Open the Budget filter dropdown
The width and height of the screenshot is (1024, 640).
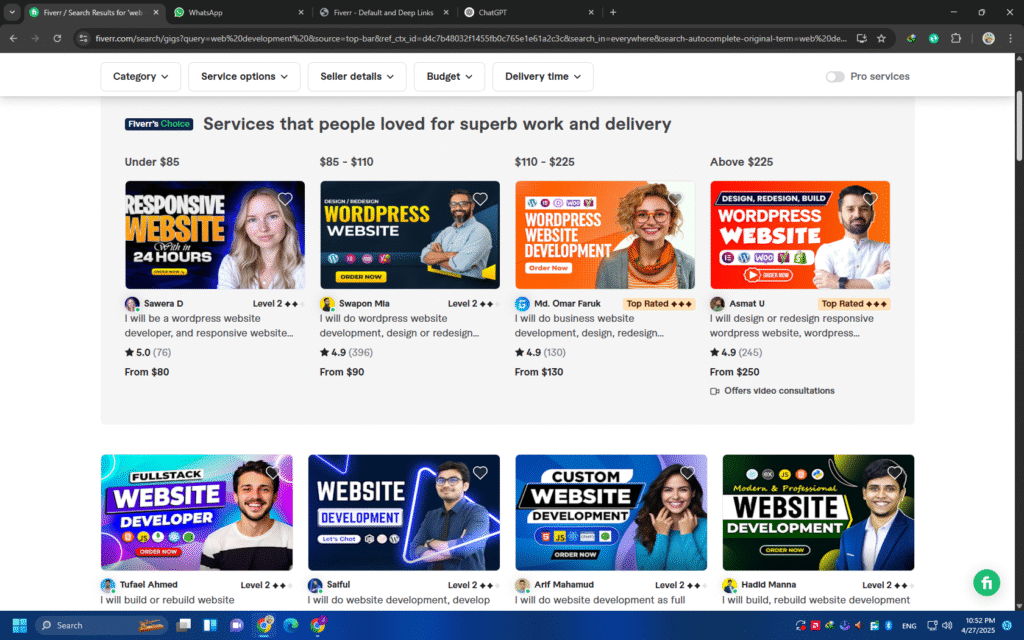(x=449, y=76)
